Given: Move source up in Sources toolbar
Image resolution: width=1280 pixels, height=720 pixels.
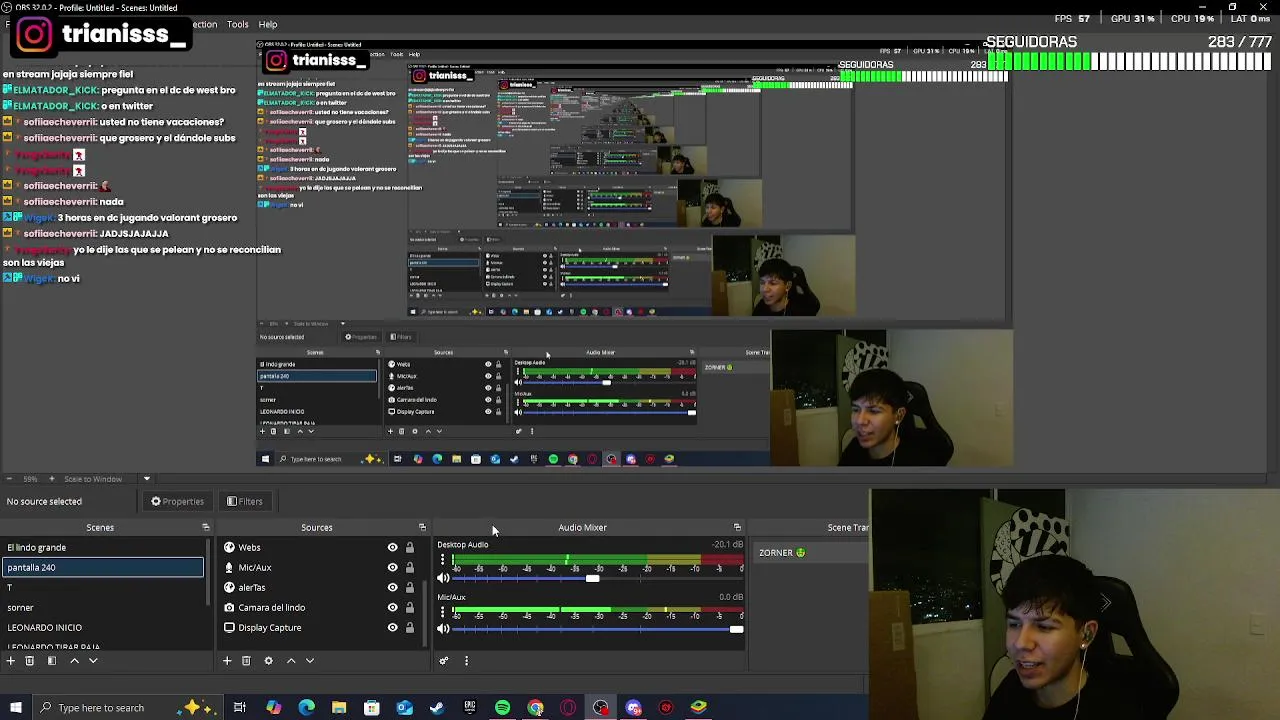Looking at the screenshot, I should [x=291, y=660].
